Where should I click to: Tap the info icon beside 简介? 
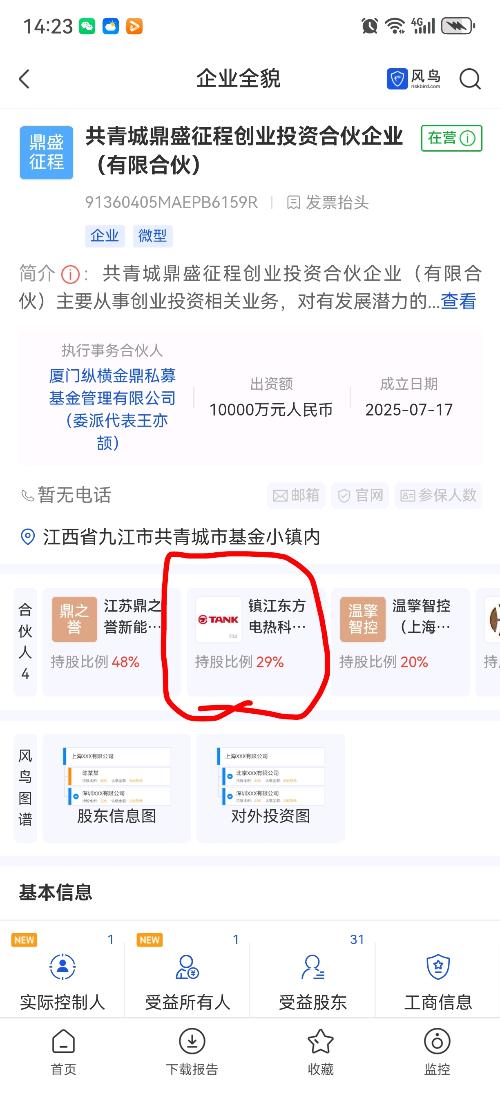coord(70,273)
